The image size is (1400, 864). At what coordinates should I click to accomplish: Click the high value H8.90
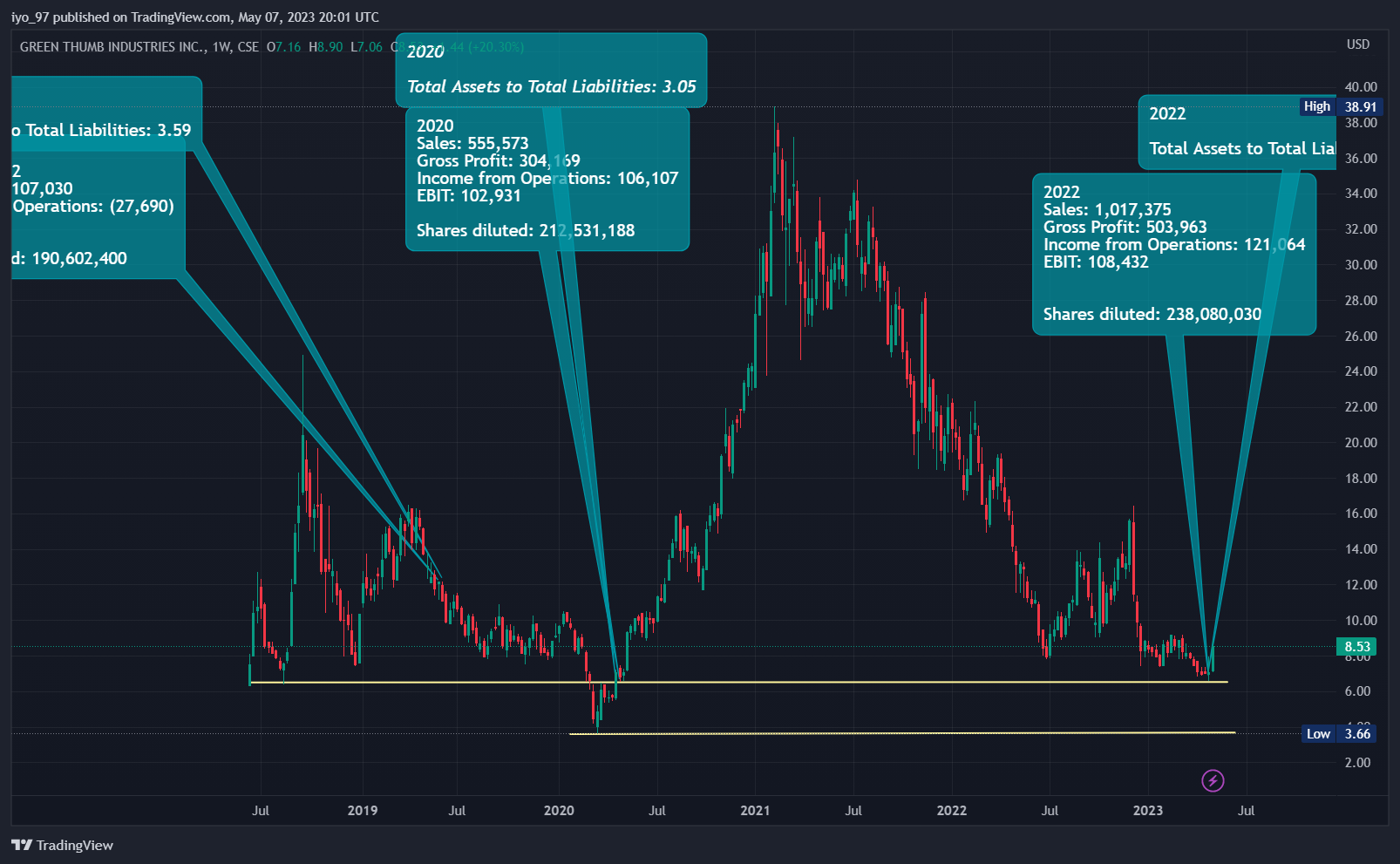point(326,47)
